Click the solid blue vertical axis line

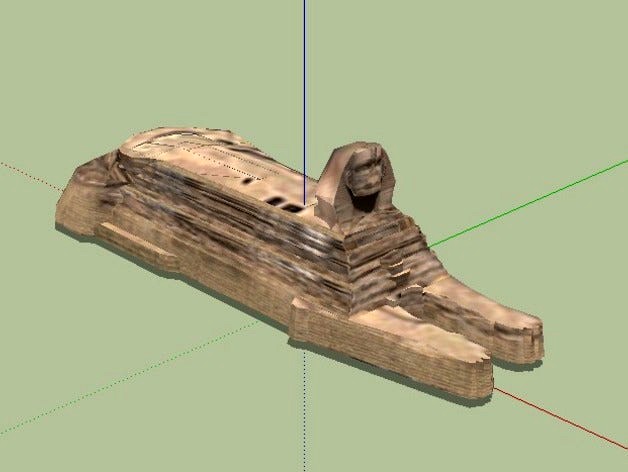click(x=304, y=102)
